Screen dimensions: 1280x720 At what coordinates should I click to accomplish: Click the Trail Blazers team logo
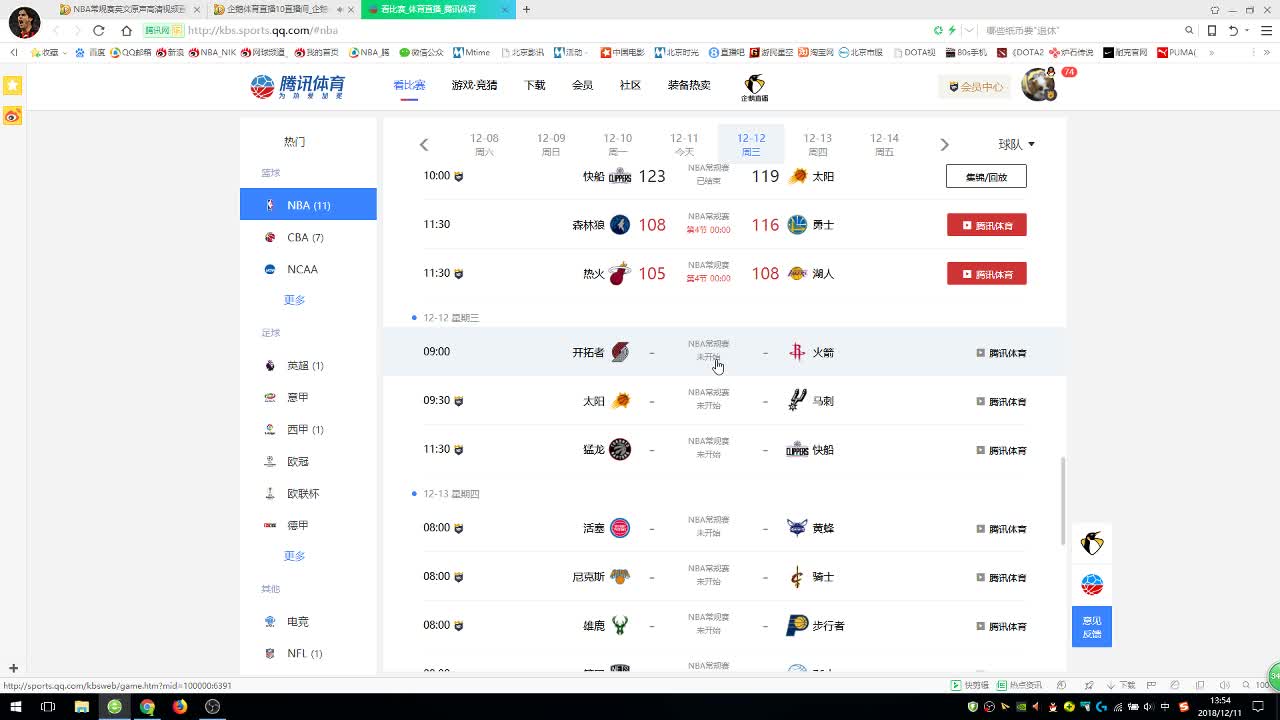[620, 352]
